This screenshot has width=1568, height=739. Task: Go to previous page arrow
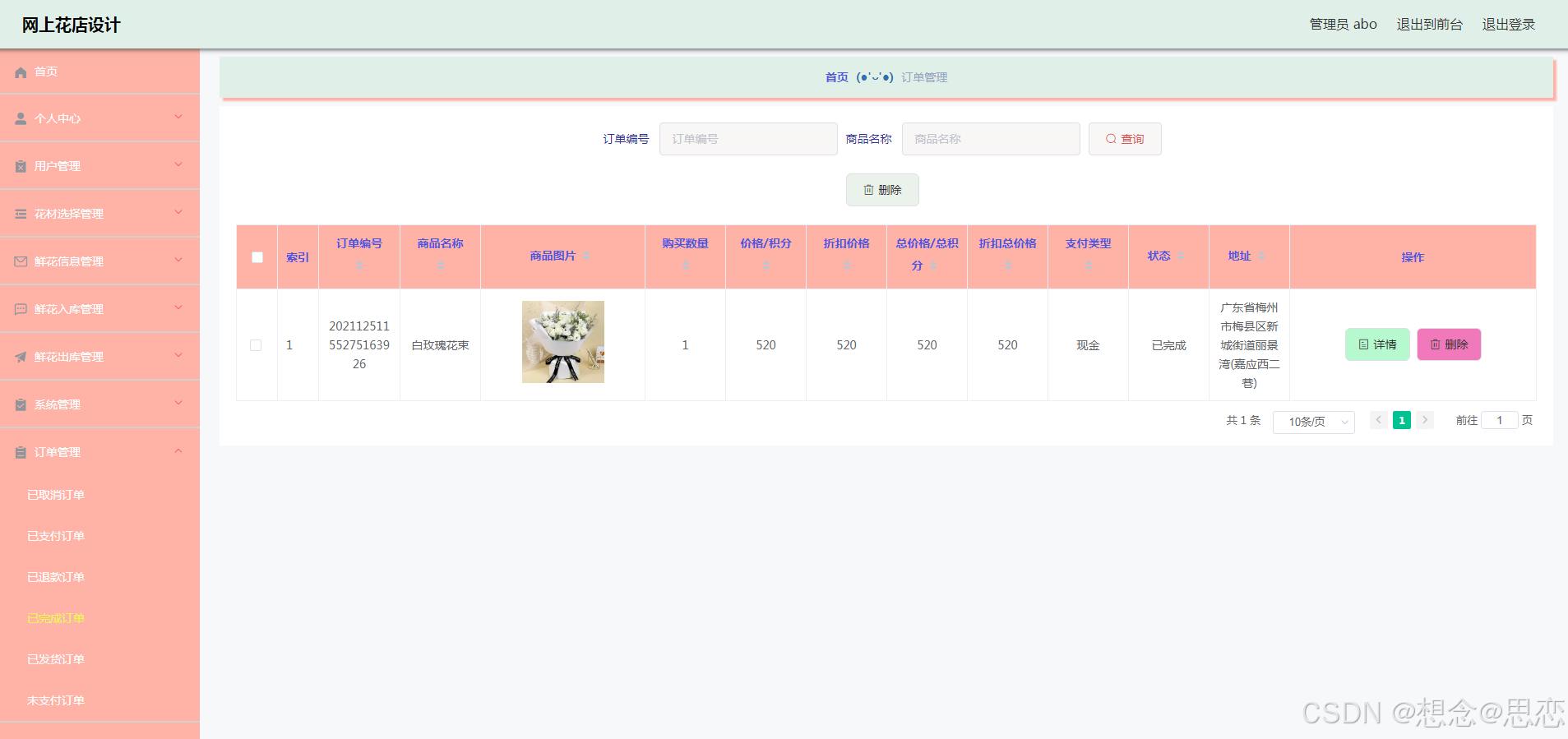point(1379,420)
